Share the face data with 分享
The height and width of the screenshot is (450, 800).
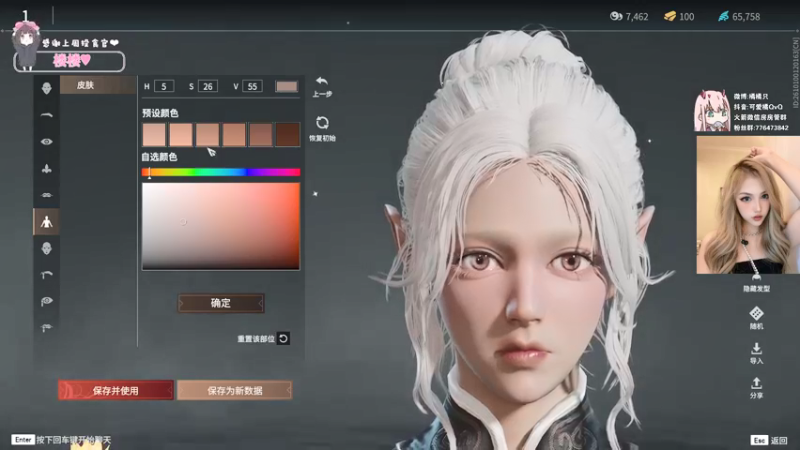[x=756, y=388]
